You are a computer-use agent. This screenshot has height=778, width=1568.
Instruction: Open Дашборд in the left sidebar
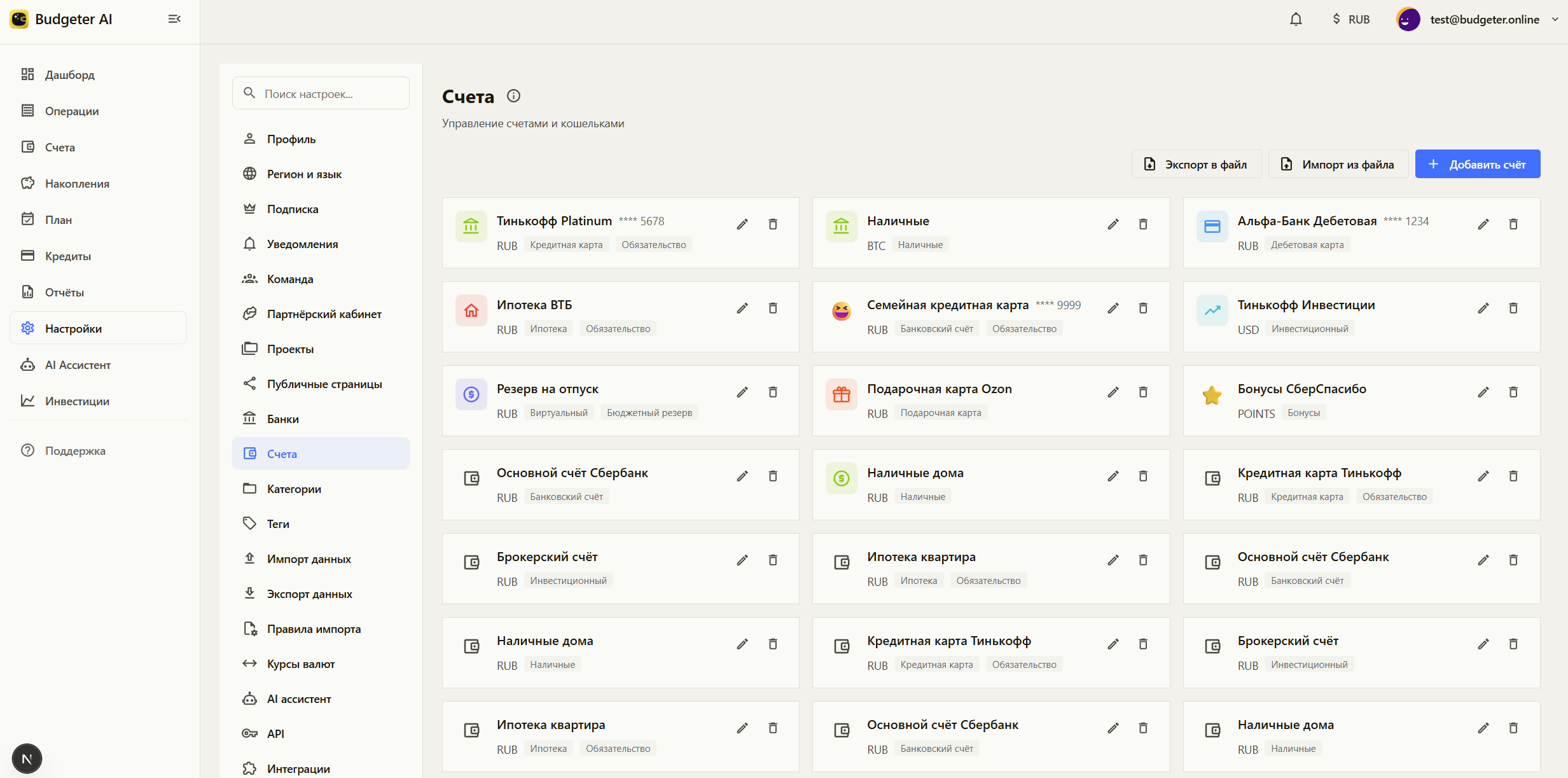click(69, 74)
